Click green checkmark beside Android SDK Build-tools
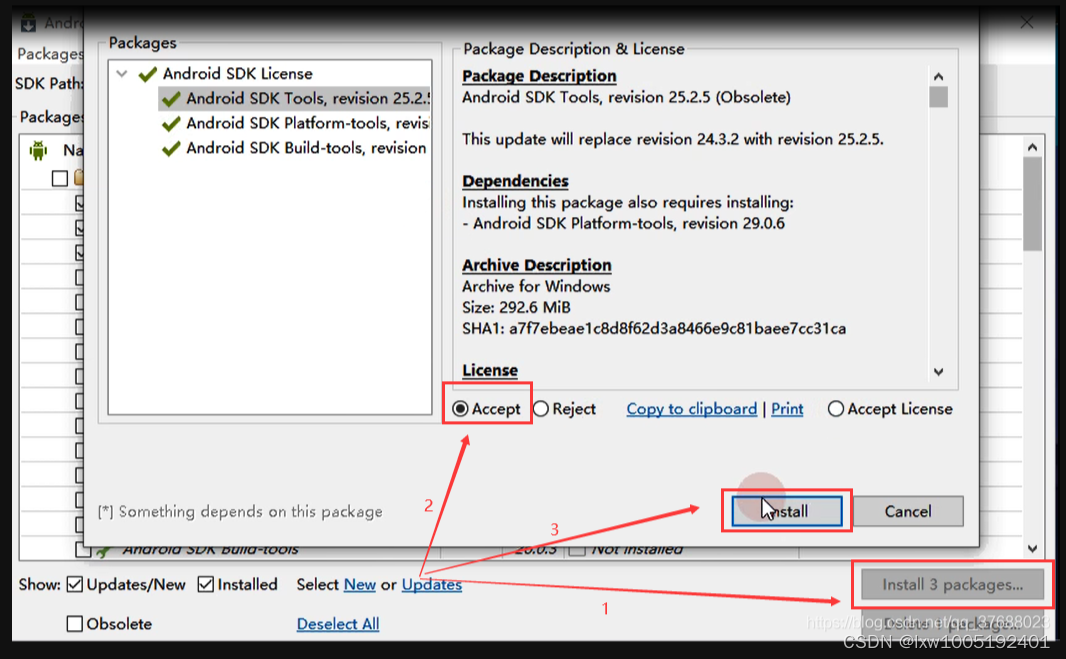 coord(171,148)
